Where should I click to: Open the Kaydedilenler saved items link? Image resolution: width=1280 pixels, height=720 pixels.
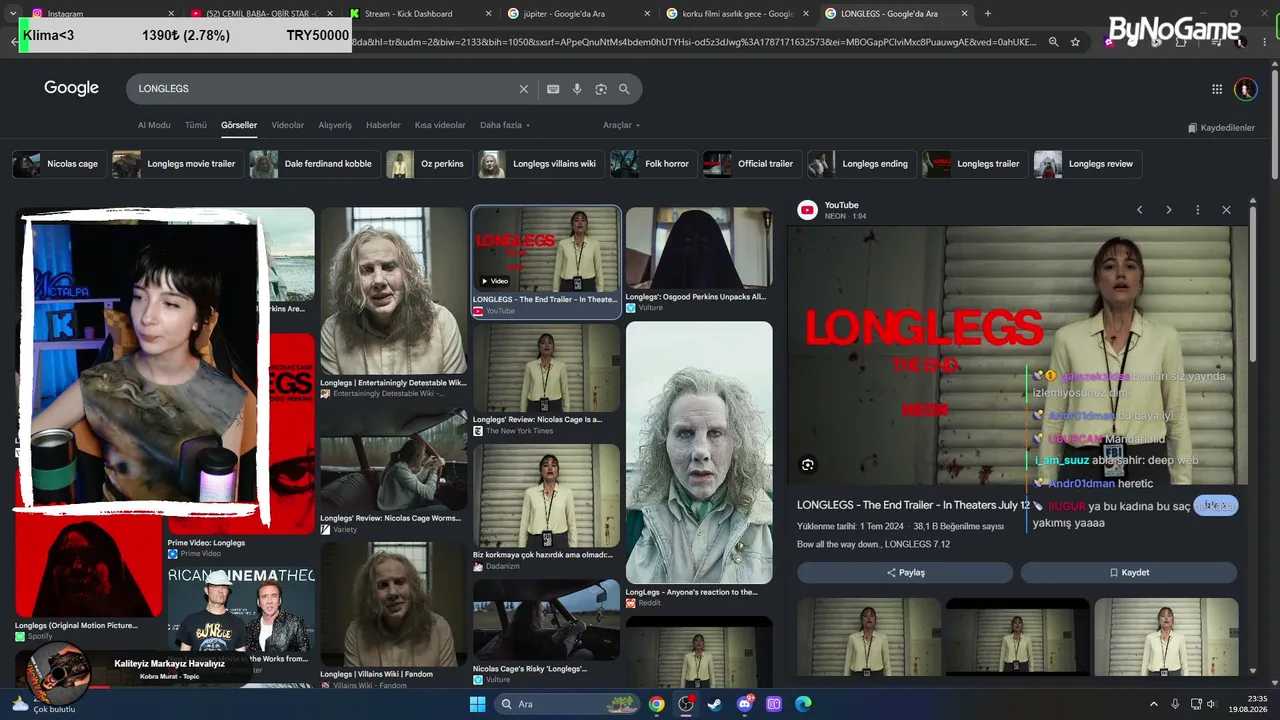[x=1221, y=128]
